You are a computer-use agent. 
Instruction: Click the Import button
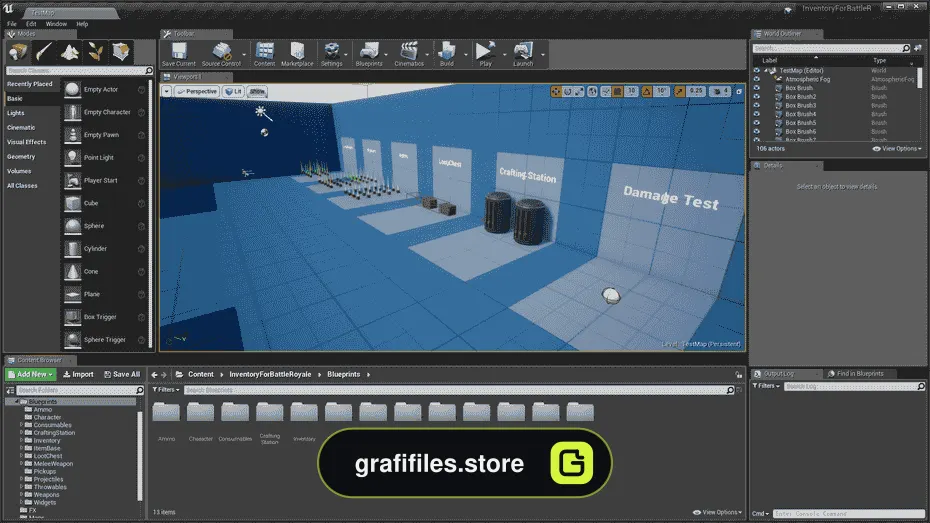point(78,374)
